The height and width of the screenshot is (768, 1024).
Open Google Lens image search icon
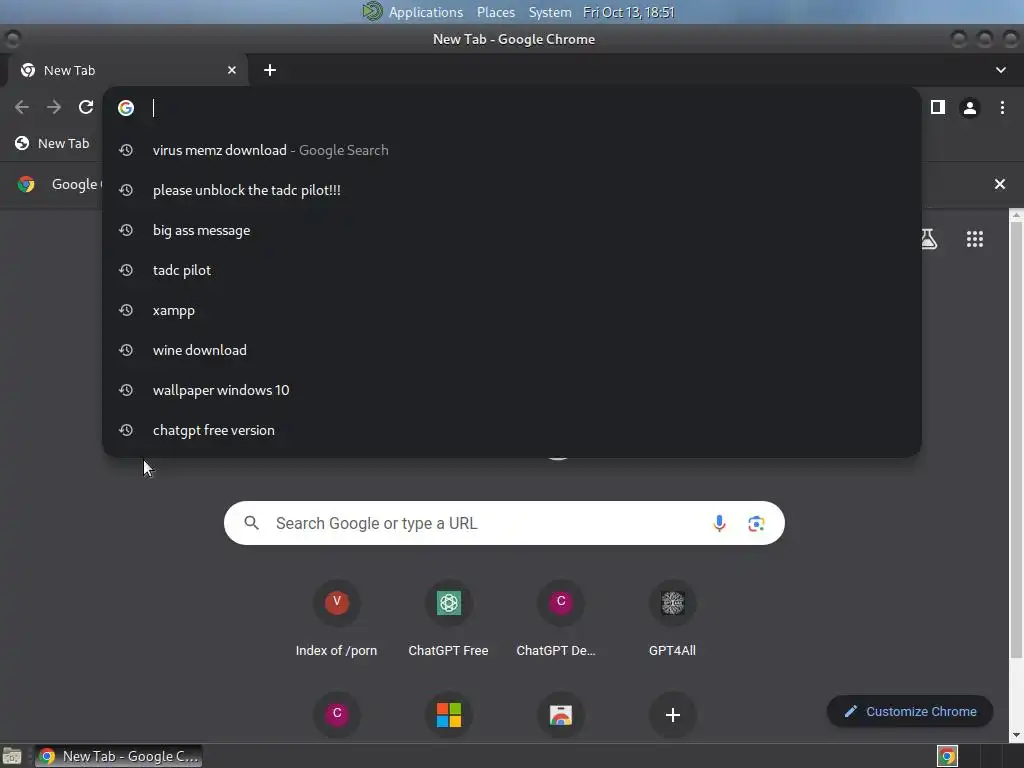[756, 523]
